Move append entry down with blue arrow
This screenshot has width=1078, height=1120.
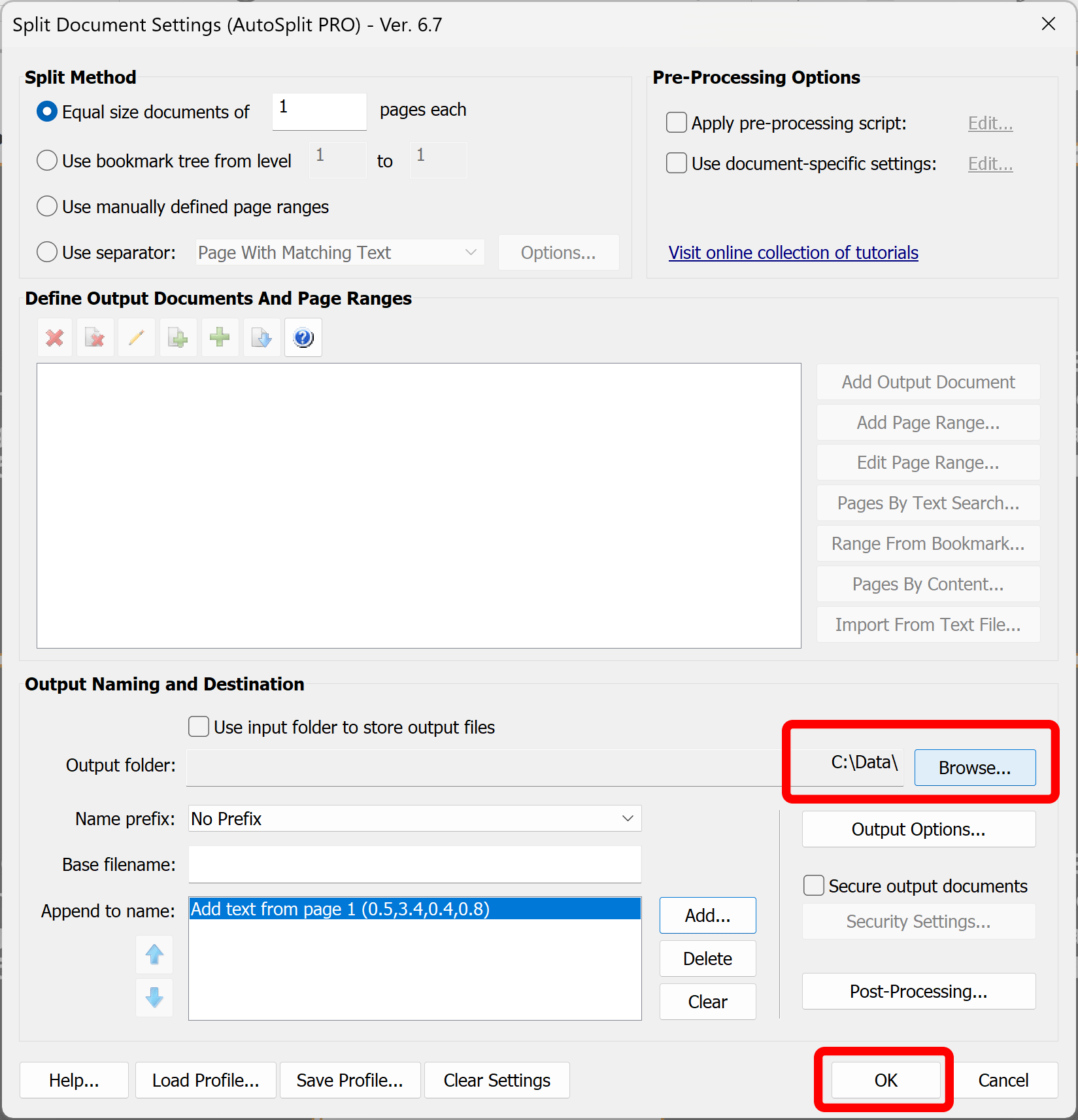click(x=154, y=998)
